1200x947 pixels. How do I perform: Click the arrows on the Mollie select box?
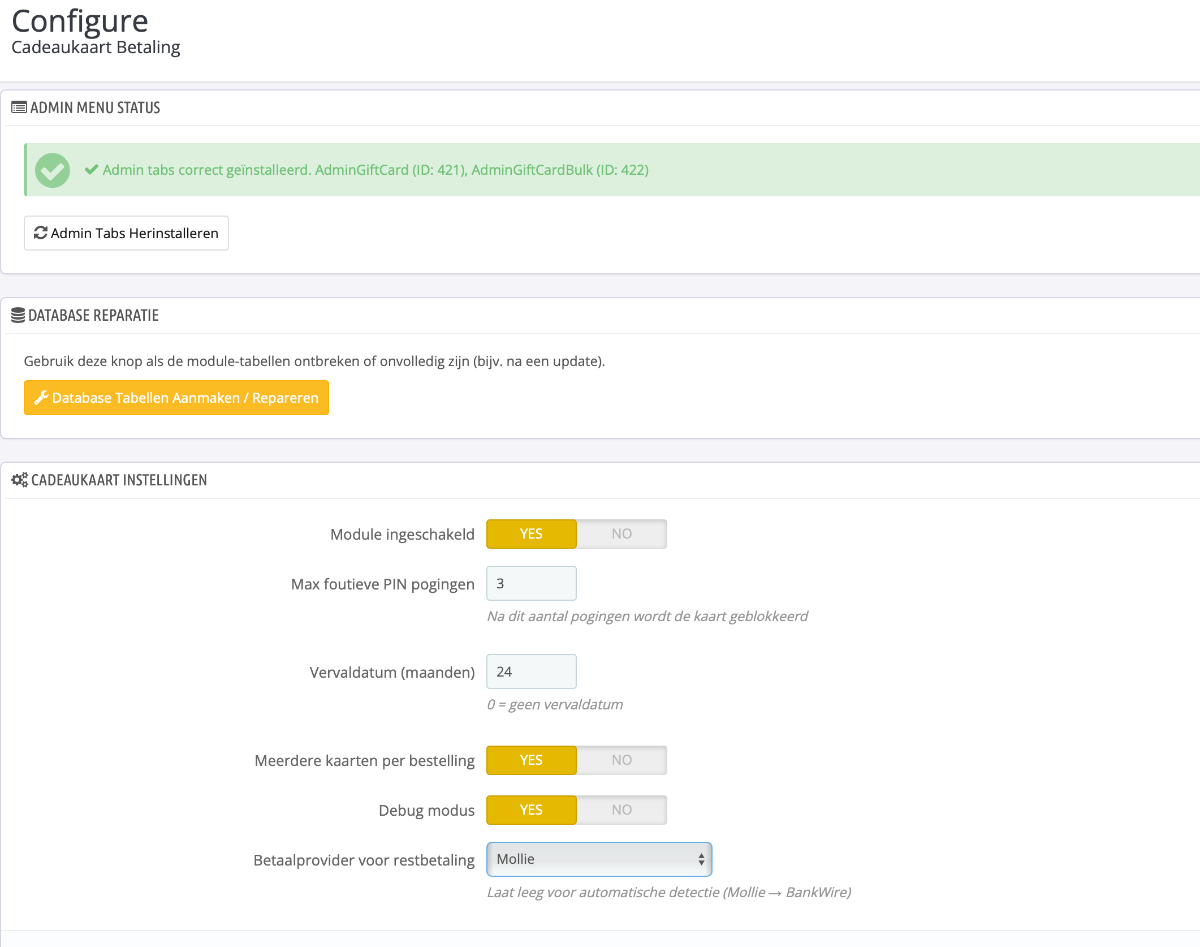(702, 859)
